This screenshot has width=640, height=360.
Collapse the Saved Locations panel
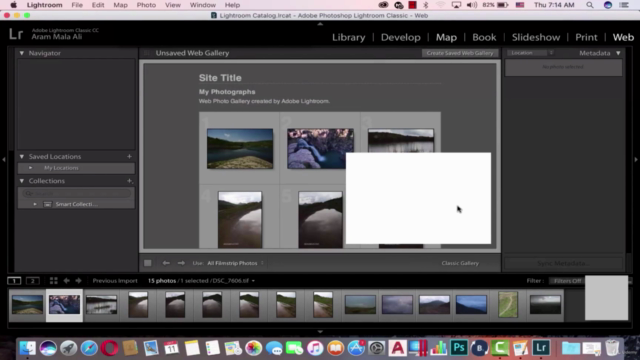coord(22,156)
